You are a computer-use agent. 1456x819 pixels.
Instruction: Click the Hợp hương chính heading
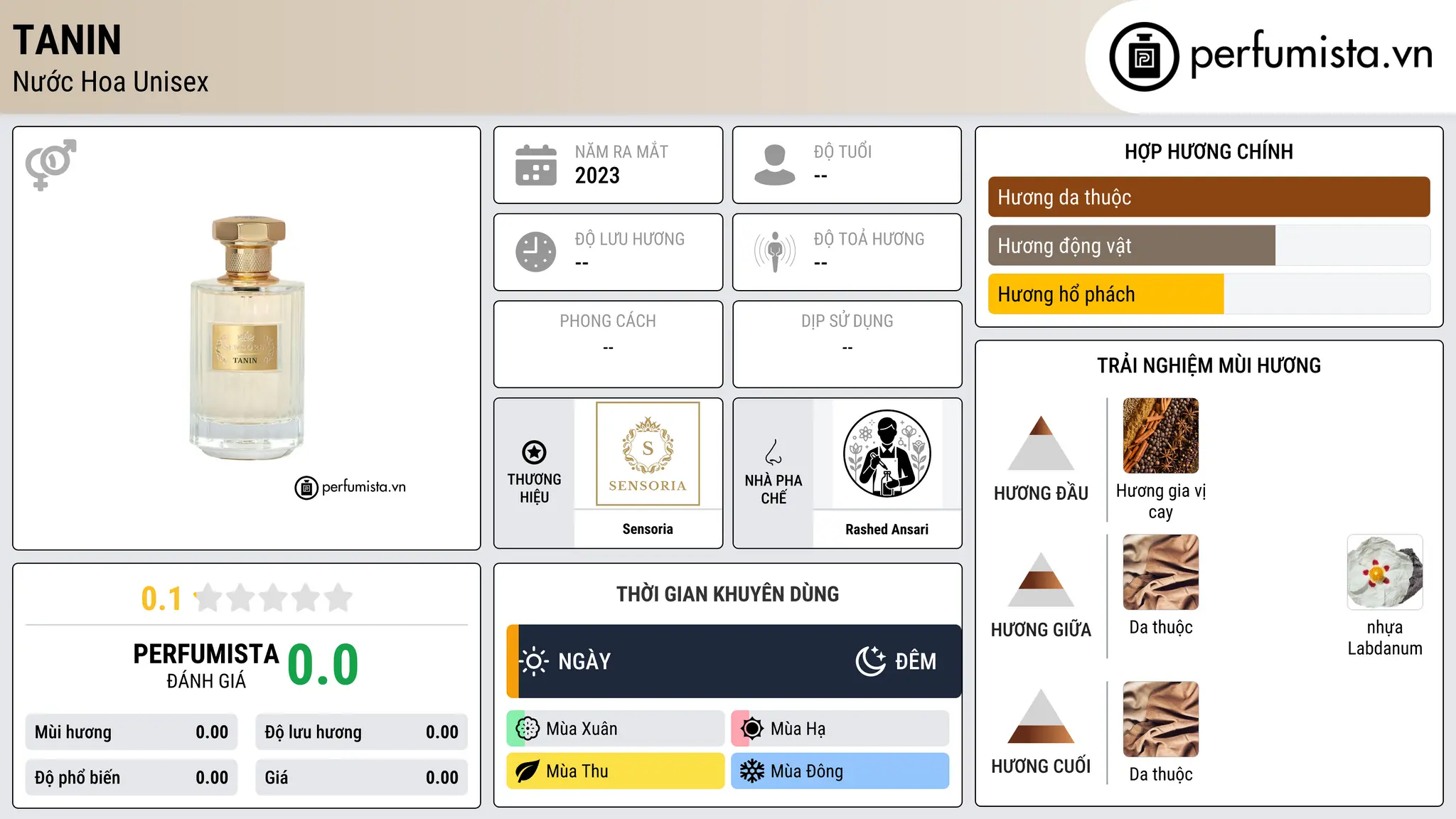tap(1209, 151)
